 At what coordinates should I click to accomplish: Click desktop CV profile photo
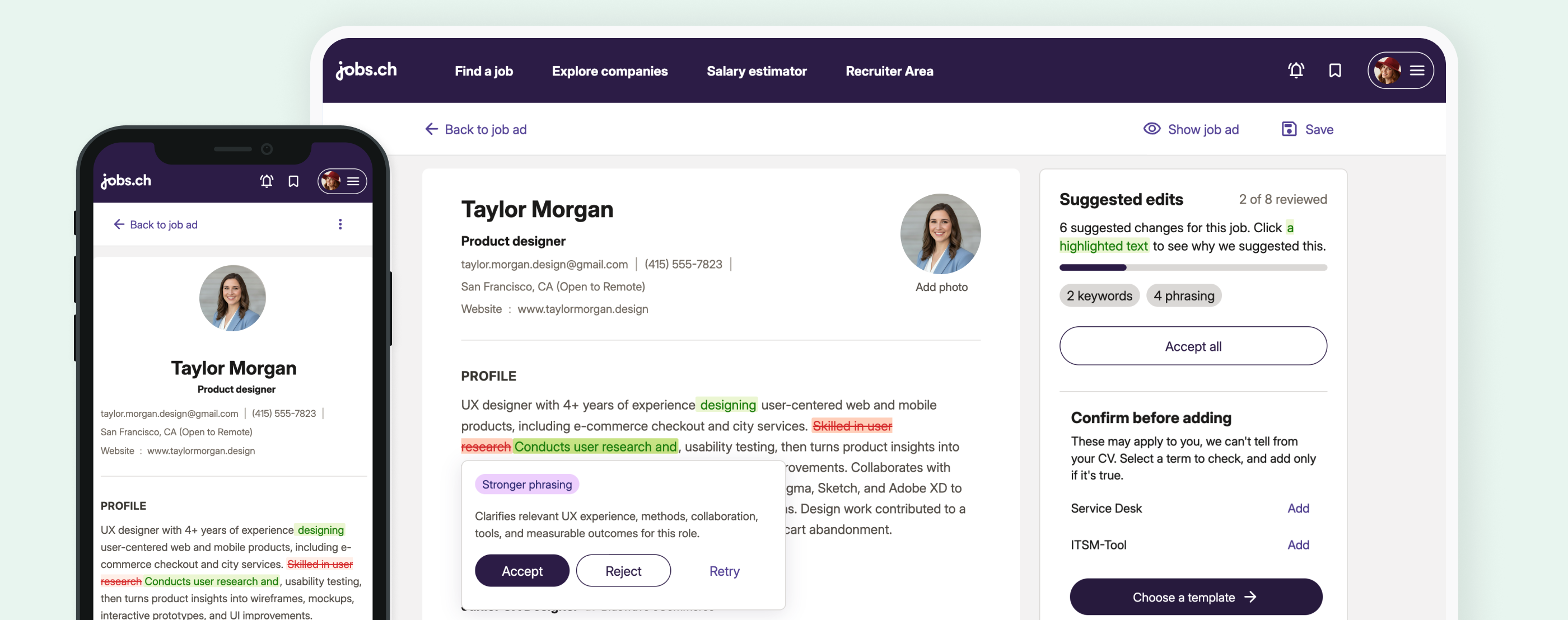pos(940,234)
